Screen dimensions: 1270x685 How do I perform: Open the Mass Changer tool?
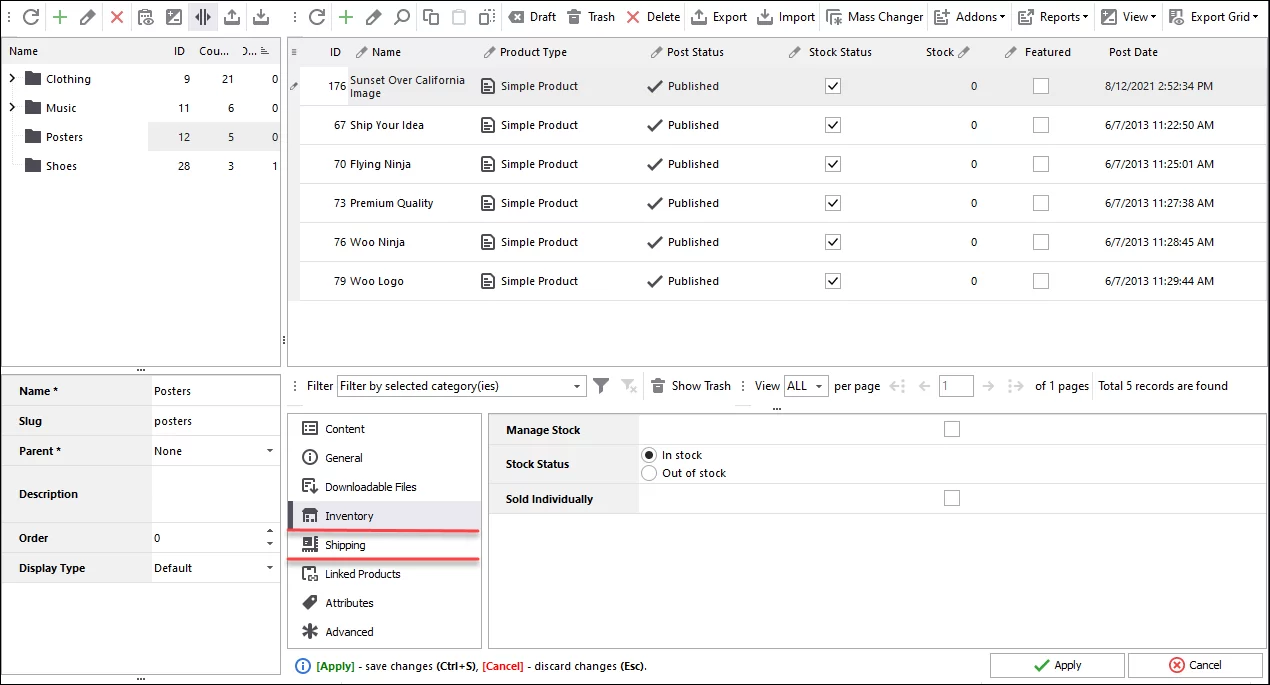point(875,16)
